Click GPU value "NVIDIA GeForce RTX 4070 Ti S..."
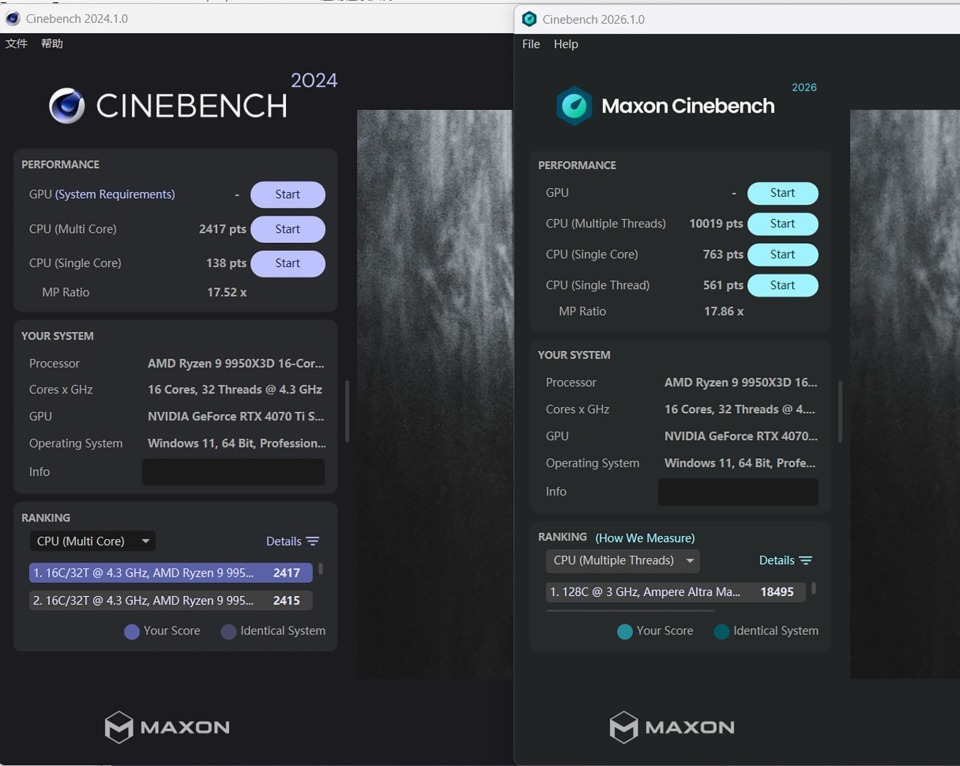Screen dimensions: 960x766 click(x=236, y=416)
